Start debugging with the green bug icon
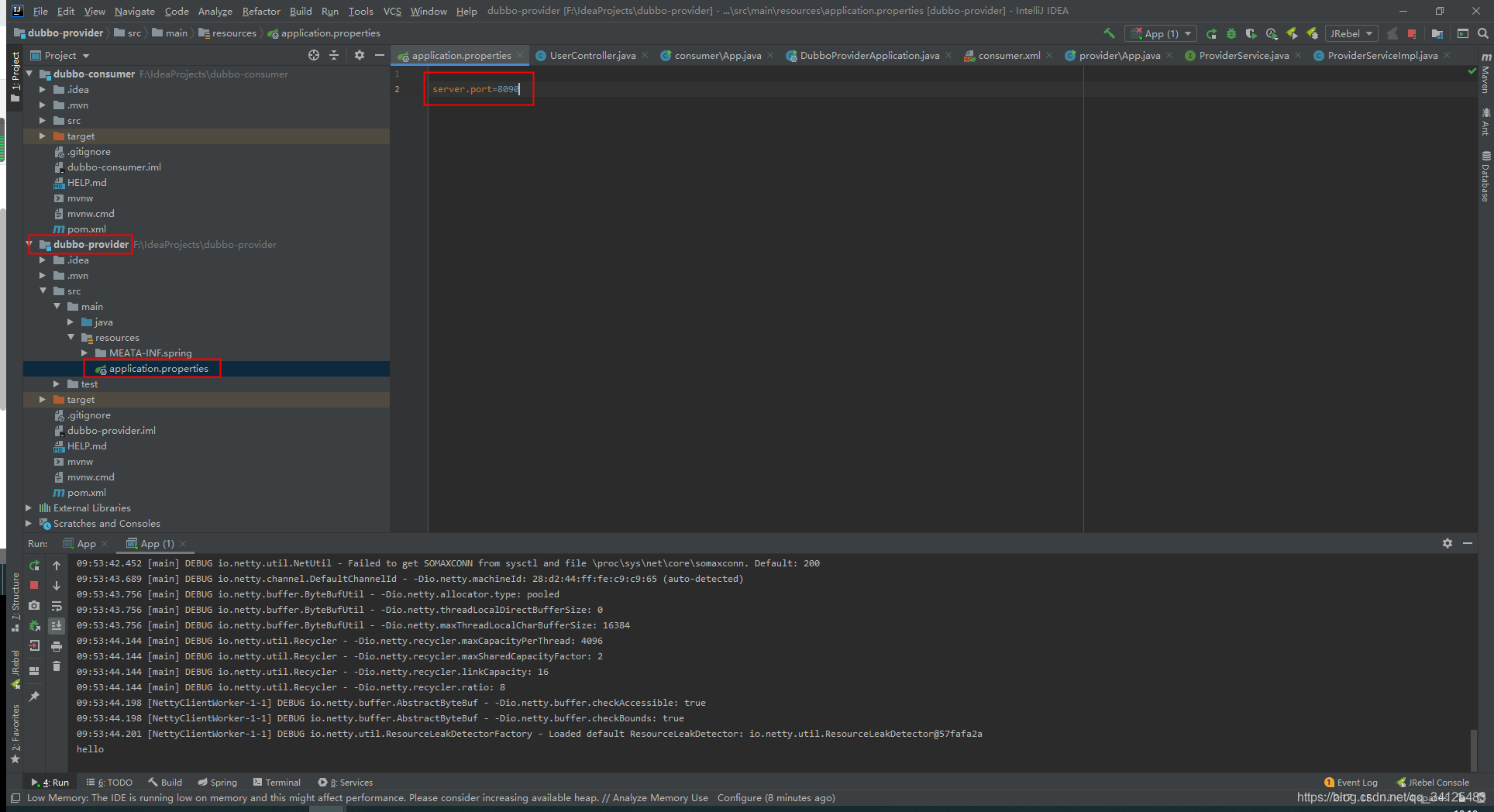 (1231, 33)
